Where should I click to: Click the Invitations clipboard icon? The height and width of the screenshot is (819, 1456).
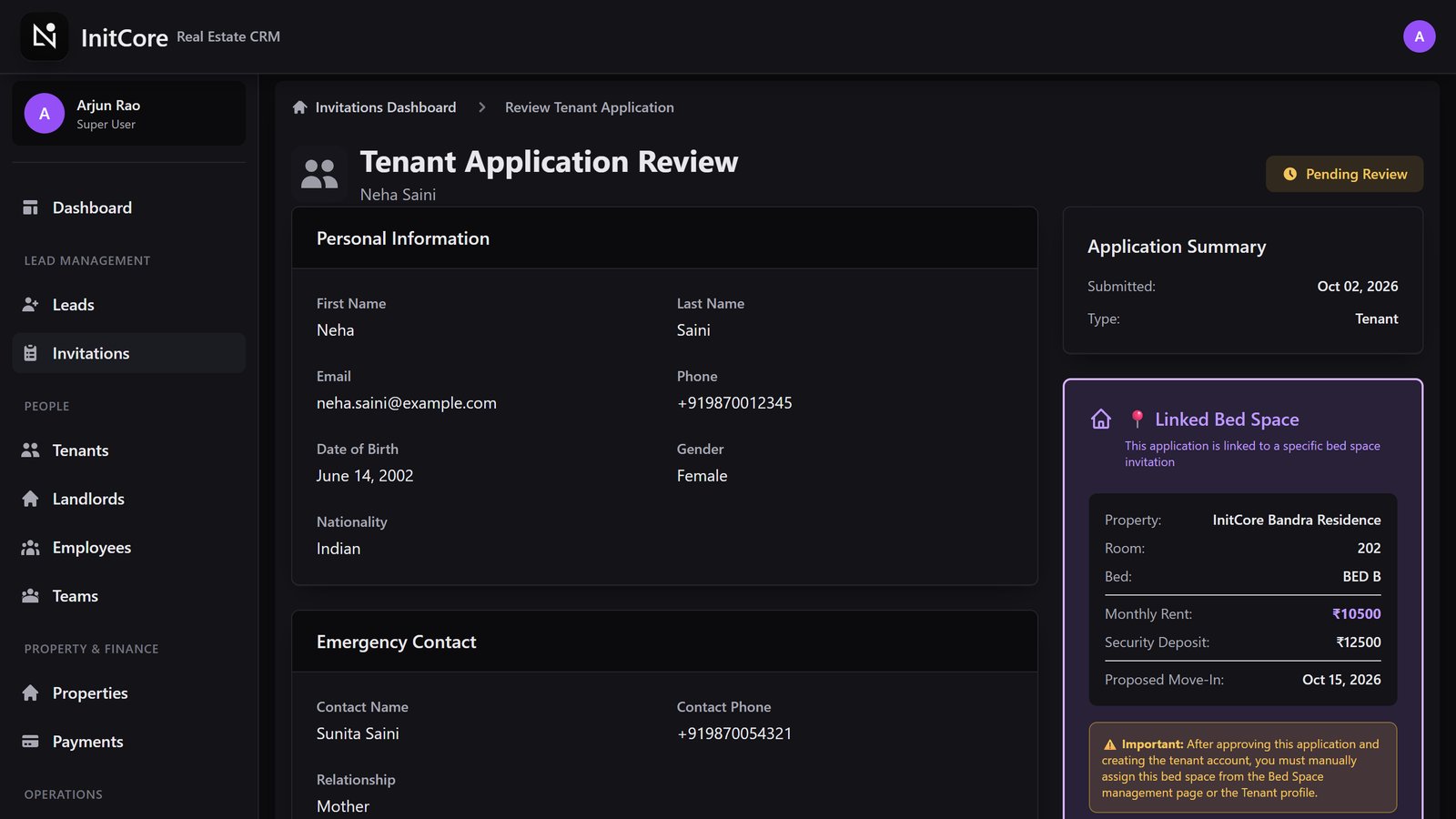point(30,353)
